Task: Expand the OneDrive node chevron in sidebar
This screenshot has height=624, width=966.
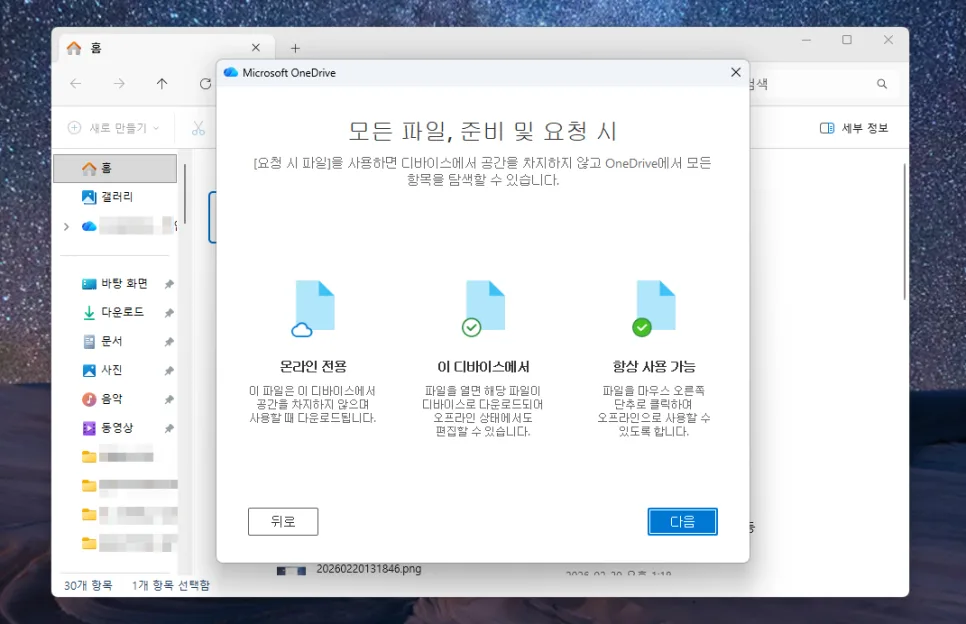Action: tap(67, 227)
